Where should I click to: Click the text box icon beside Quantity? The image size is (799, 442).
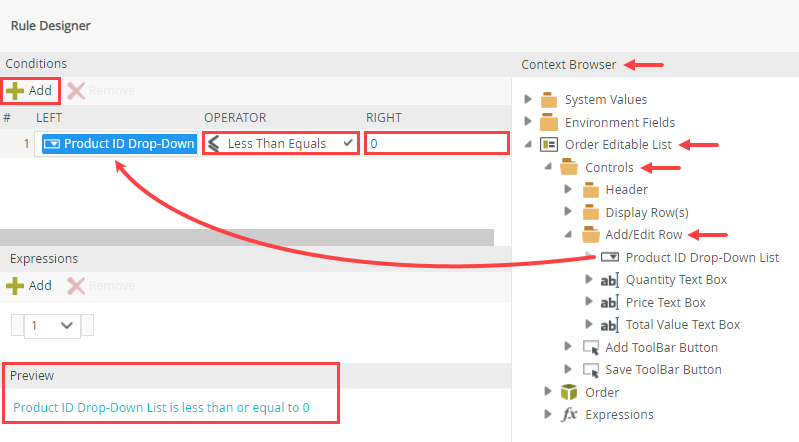click(x=609, y=280)
